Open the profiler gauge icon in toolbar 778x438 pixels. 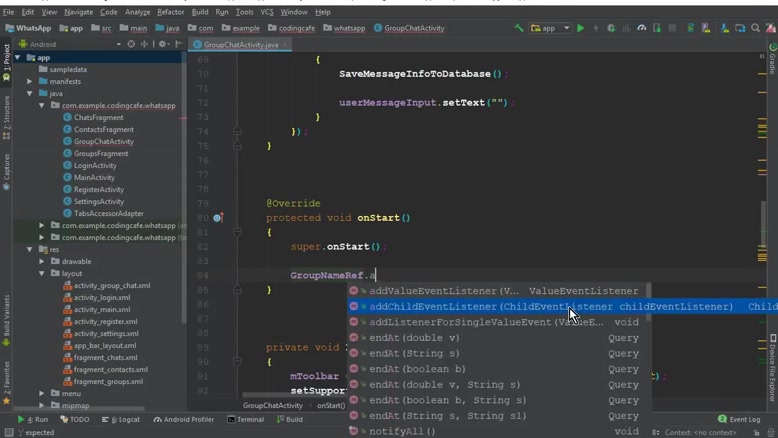[x=642, y=28]
